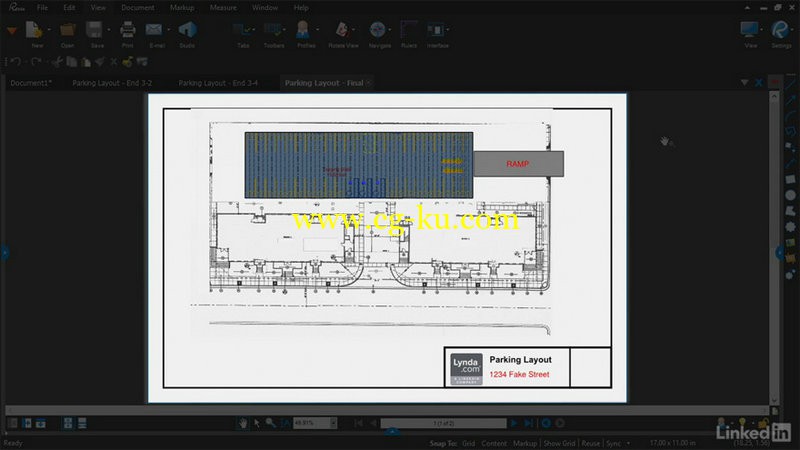Expand the bottom panel arrow handle
The width and height of the screenshot is (800, 450).
click(392, 432)
